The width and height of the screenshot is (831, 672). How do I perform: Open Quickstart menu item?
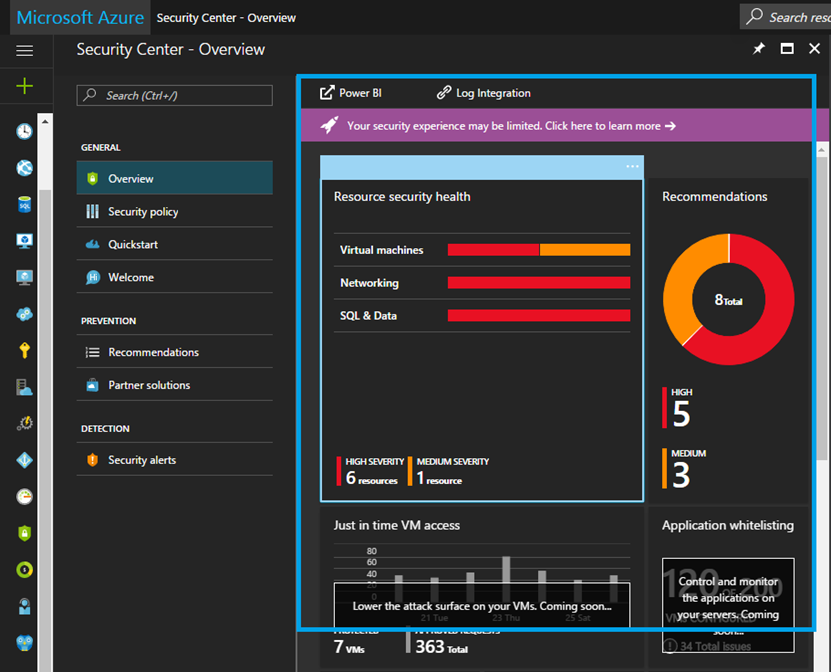tap(174, 244)
